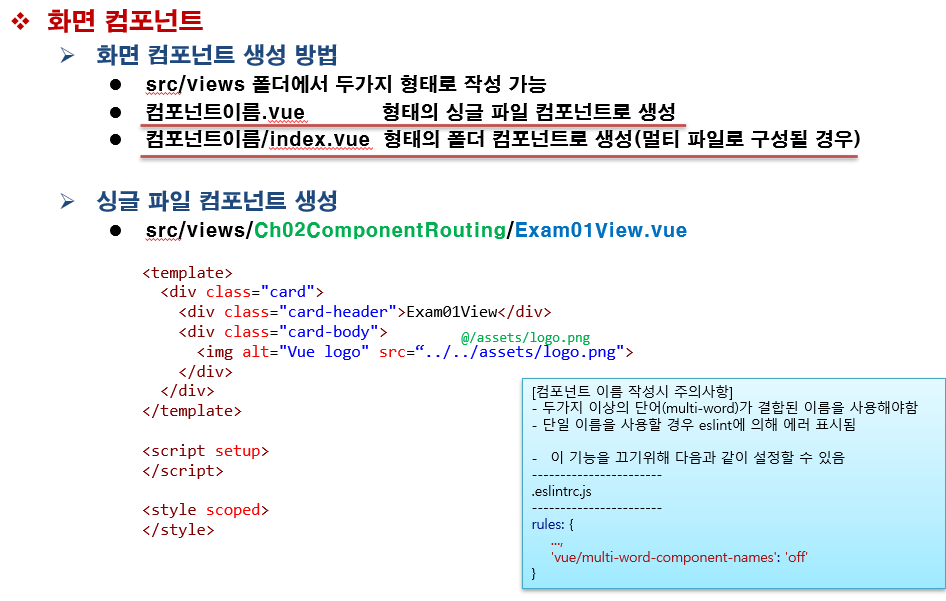
Task: Click the text 'rules: {'
Action: (552, 524)
